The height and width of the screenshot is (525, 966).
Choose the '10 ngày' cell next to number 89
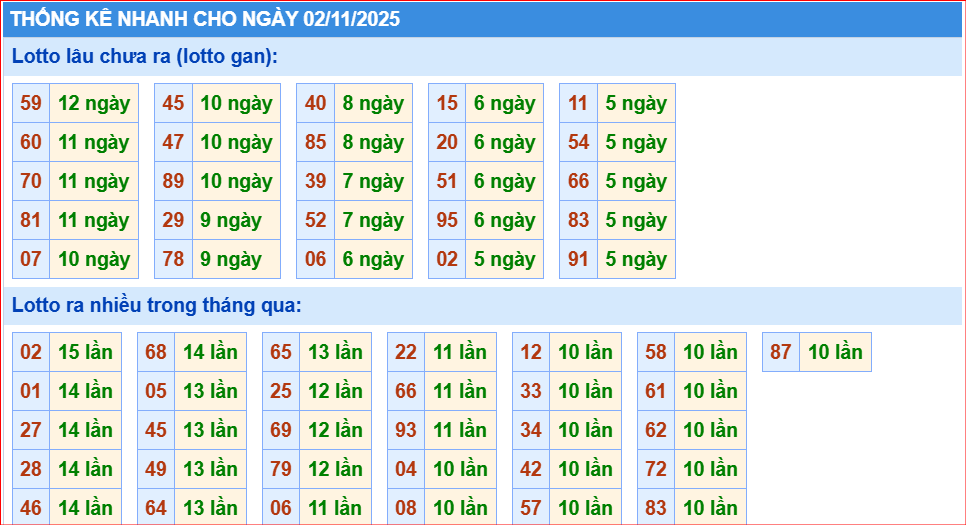237,181
